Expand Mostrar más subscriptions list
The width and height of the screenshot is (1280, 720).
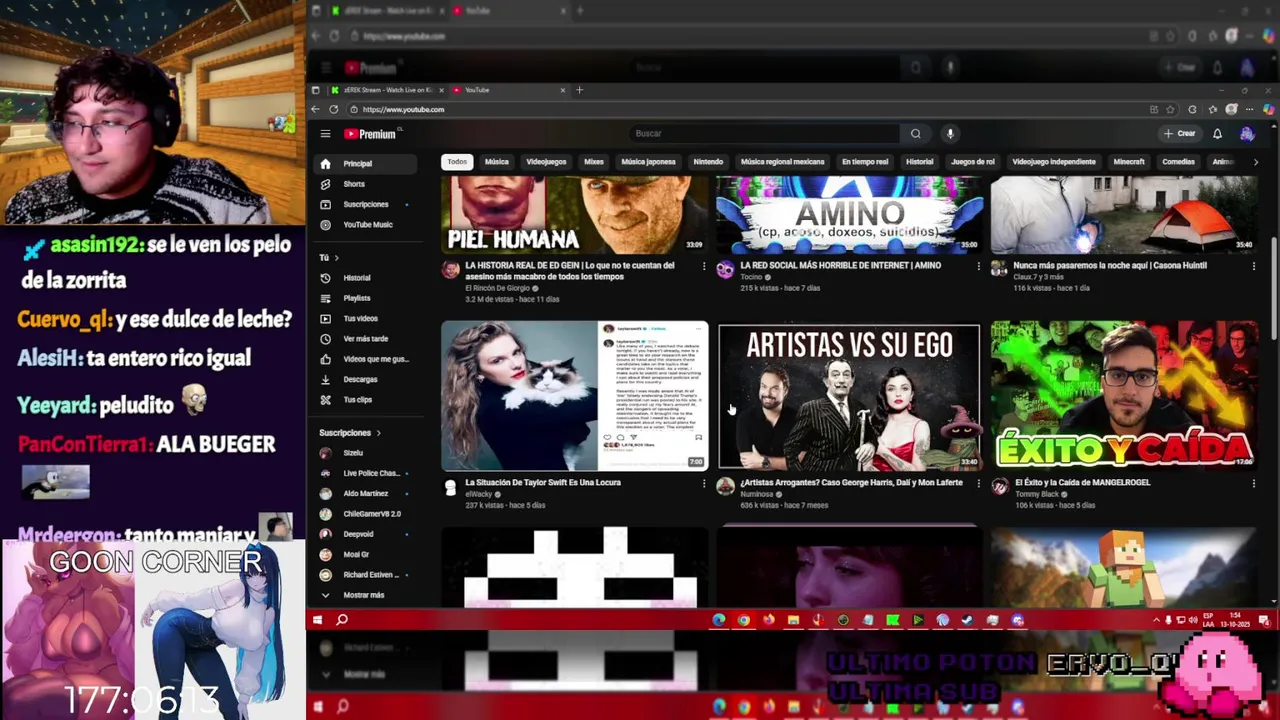click(364, 595)
